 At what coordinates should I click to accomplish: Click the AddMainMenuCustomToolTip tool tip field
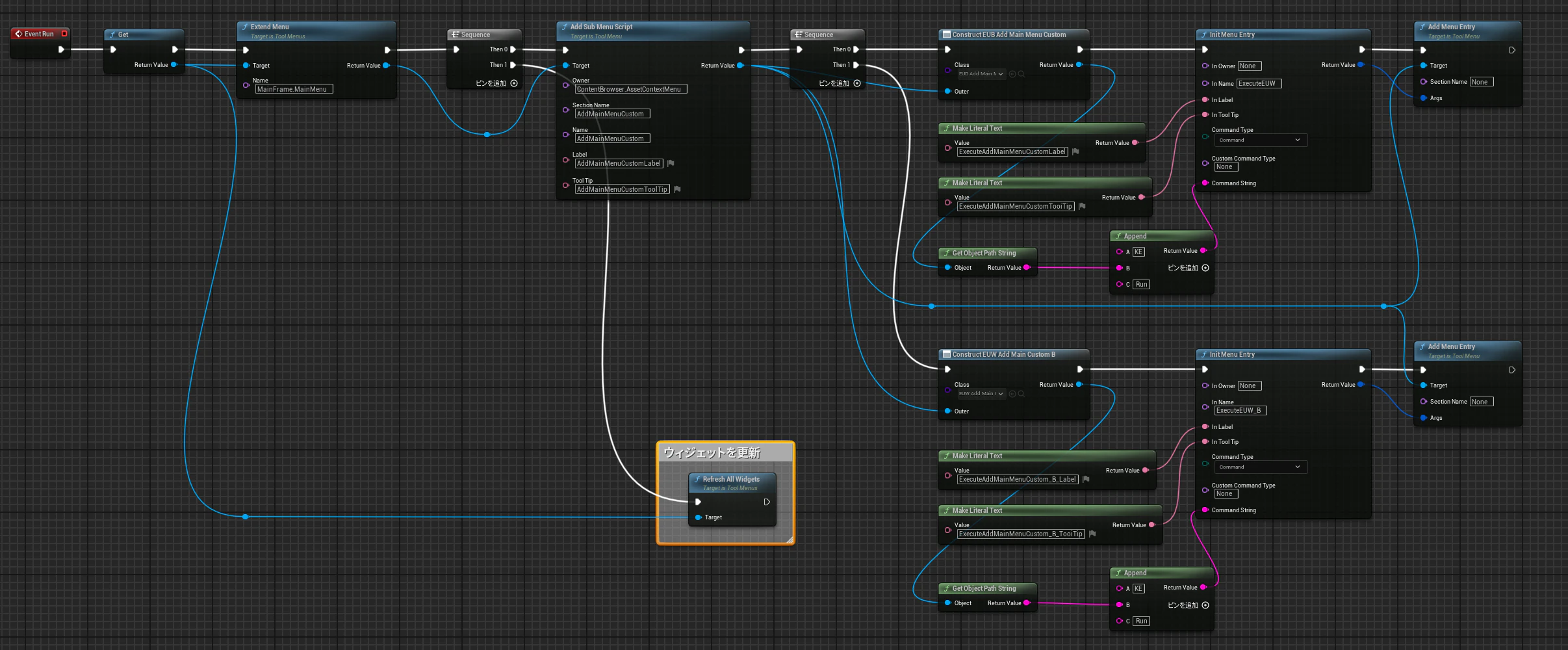pos(622,189)
